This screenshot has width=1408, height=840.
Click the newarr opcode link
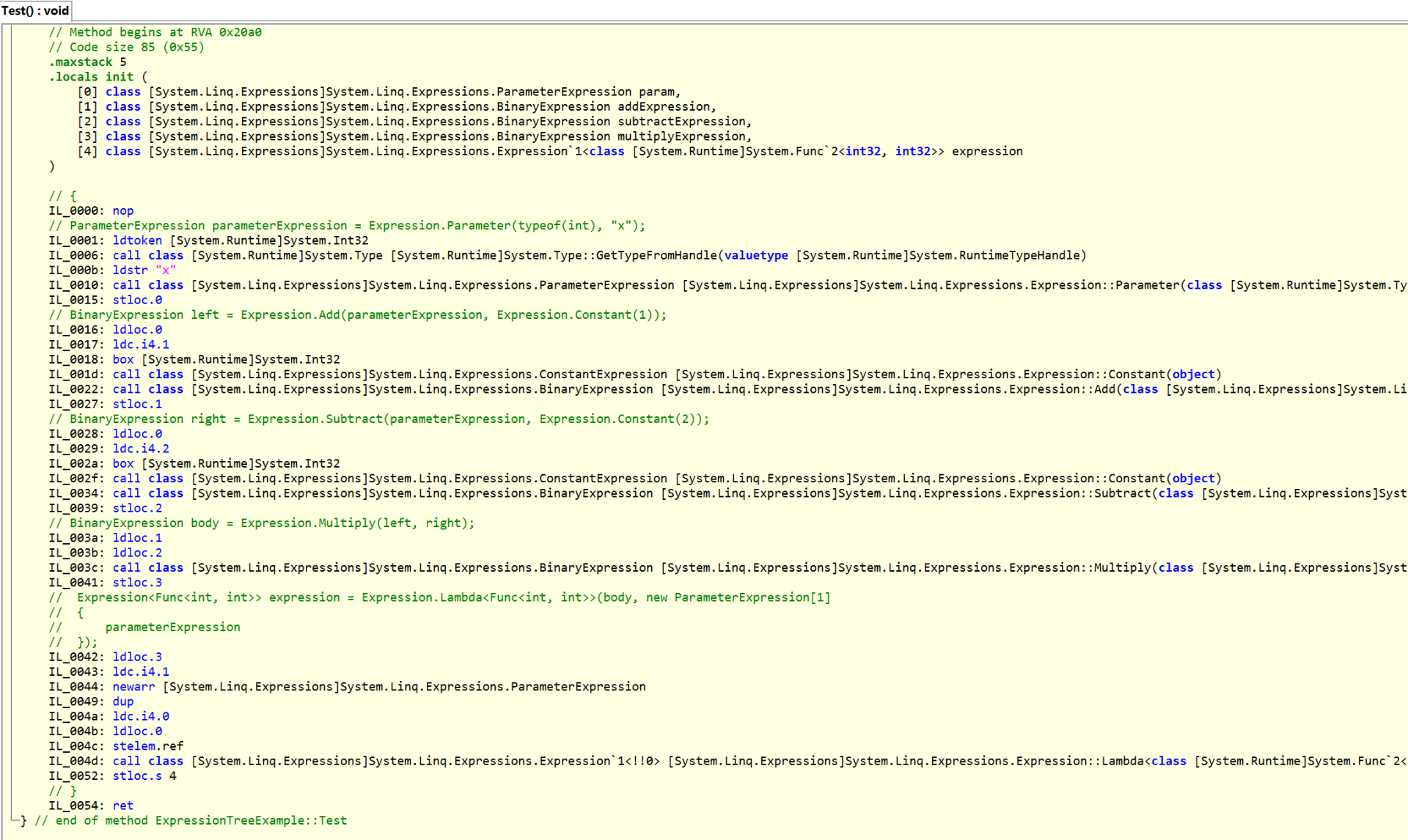pos(133,687)
